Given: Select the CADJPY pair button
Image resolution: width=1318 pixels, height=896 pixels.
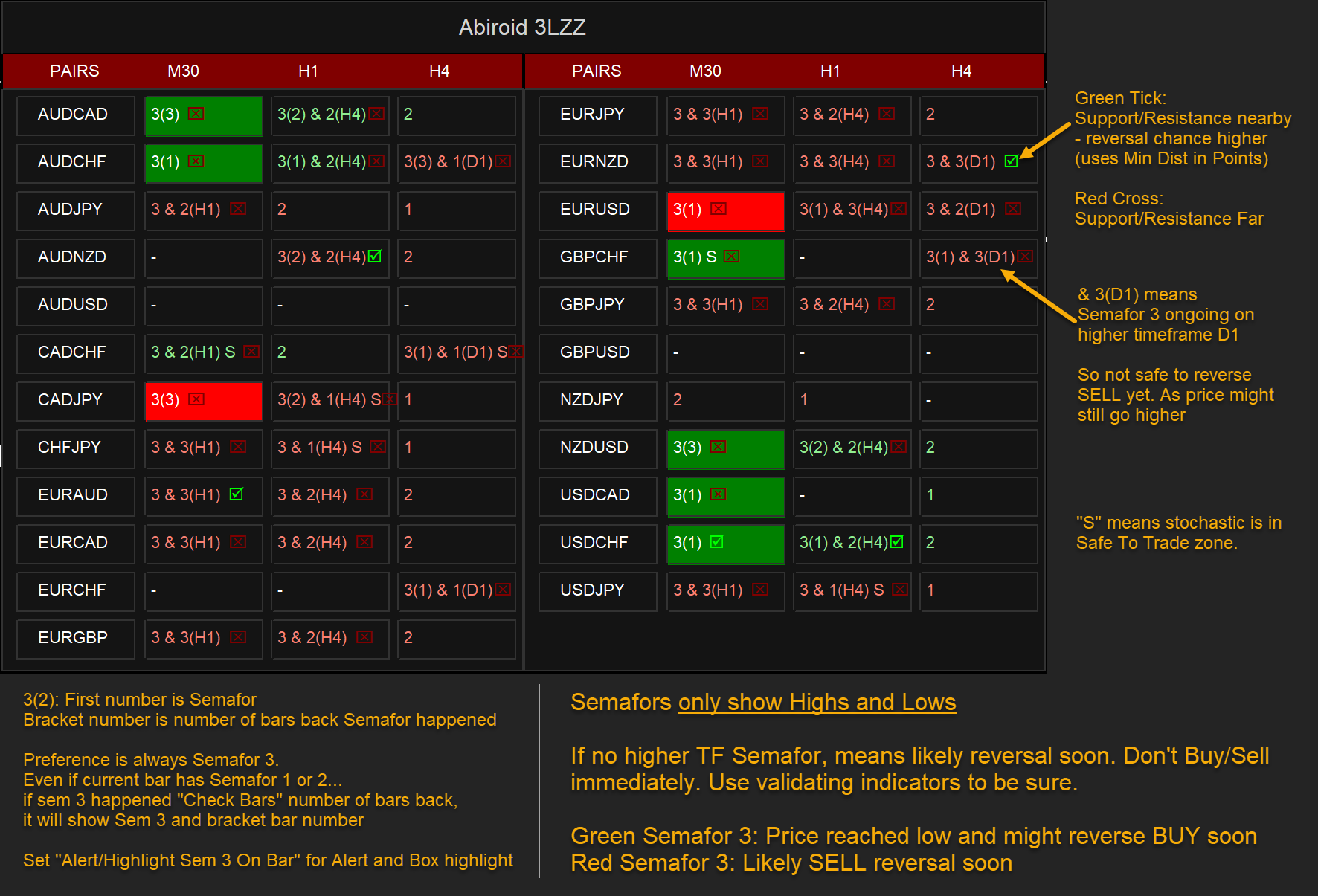Looking at the screenshot, I should pyautogui.click(x=76, y=401).
